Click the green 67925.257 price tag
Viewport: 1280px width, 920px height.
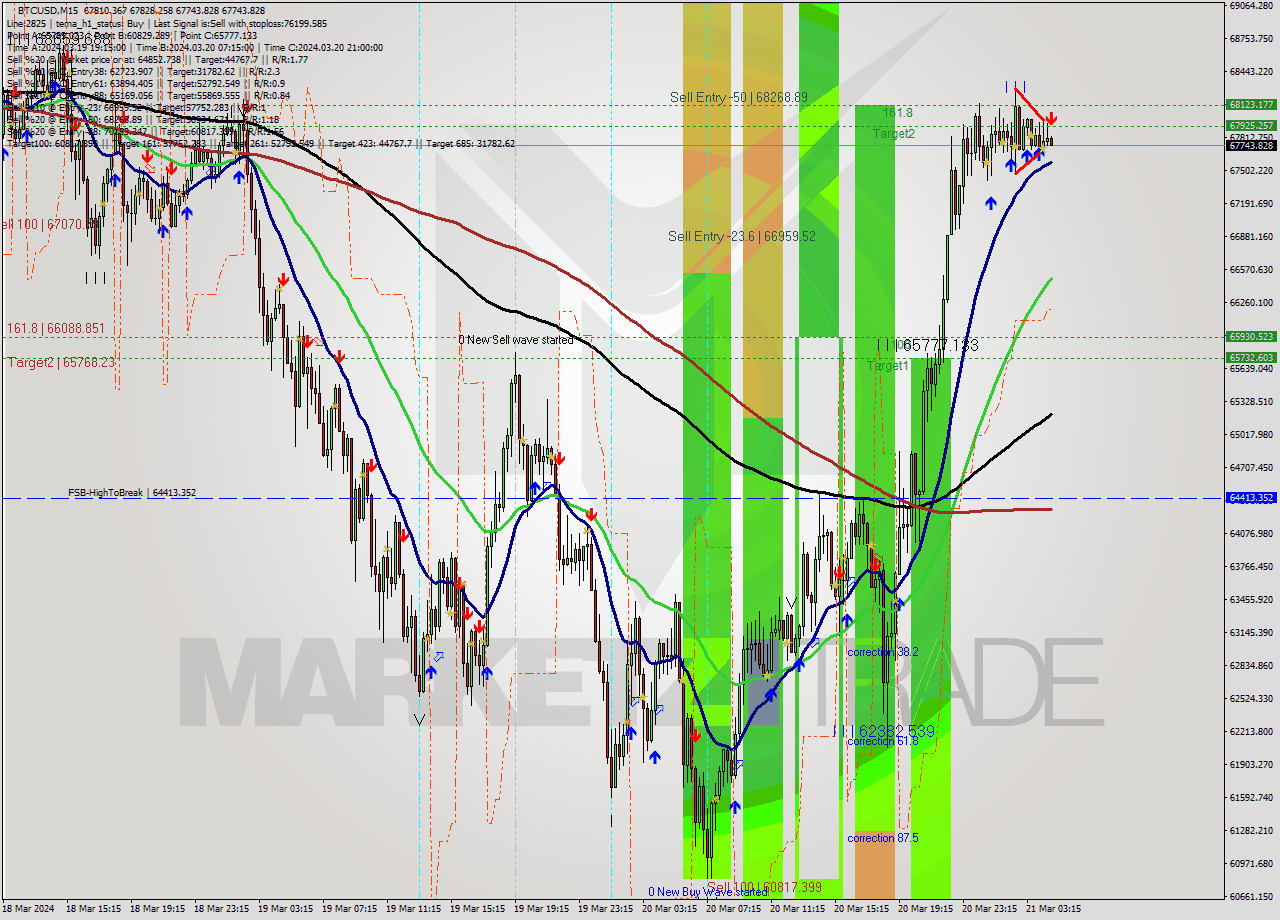coord(1251,125)
